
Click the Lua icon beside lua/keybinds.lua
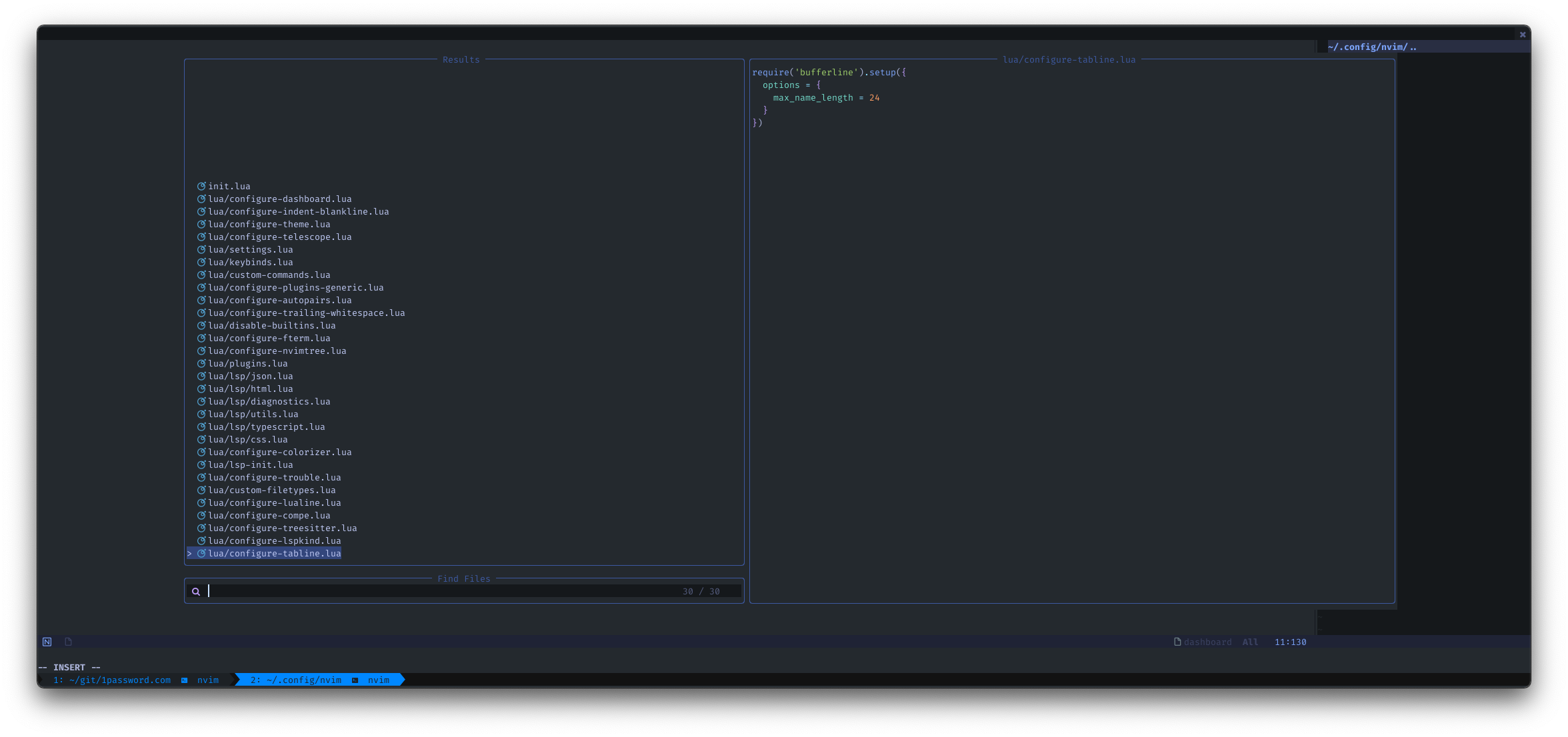pos(201,263)
